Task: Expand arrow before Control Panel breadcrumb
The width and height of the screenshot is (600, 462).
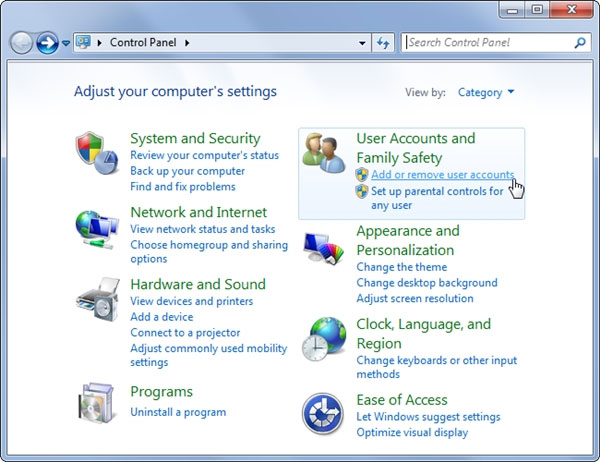Action: pos(99,42)
